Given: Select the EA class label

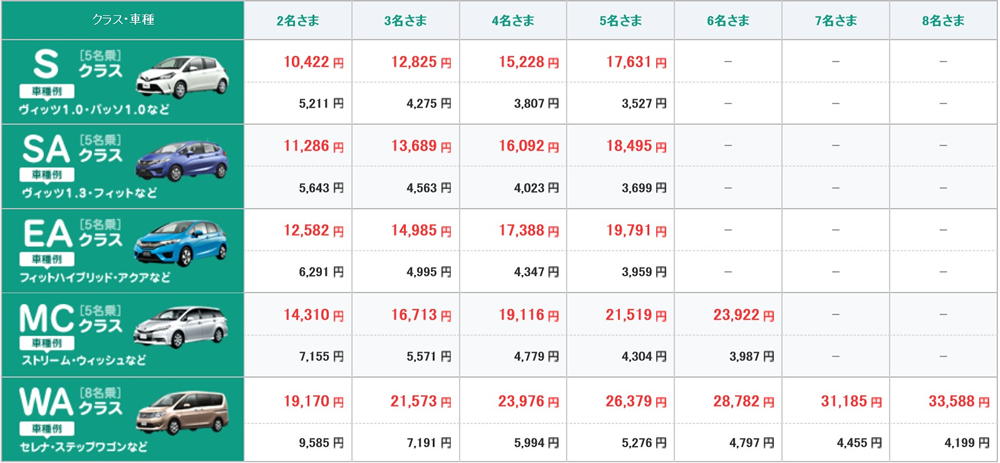Looking at the screenshot, I should pos(47,234).
